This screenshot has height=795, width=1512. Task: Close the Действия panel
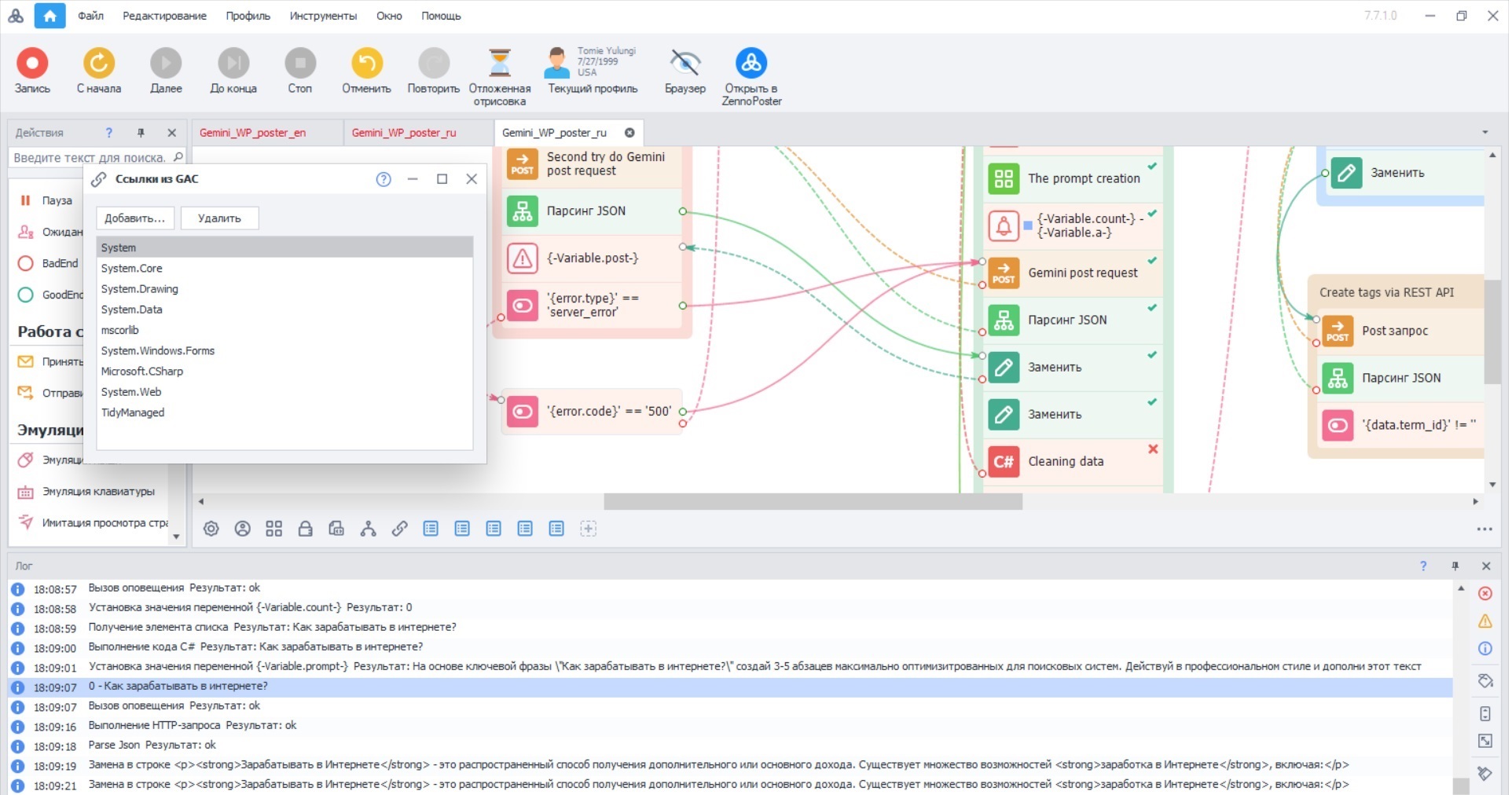[x=172, y=133]
